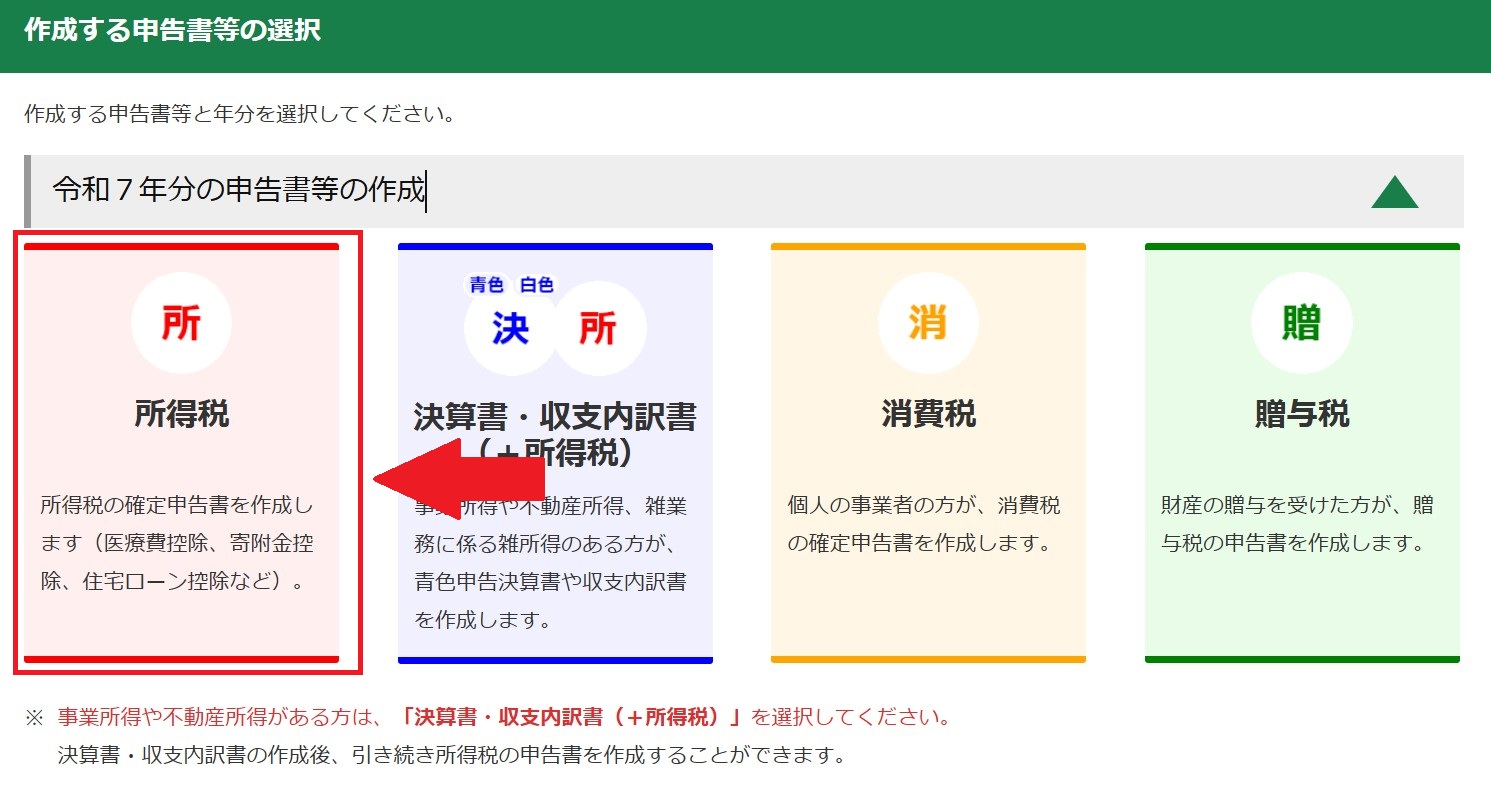The height and width of the screenshot is (798, 1491).
Task: Click the 白色 badge on the blue card
Action: point(535,283)
